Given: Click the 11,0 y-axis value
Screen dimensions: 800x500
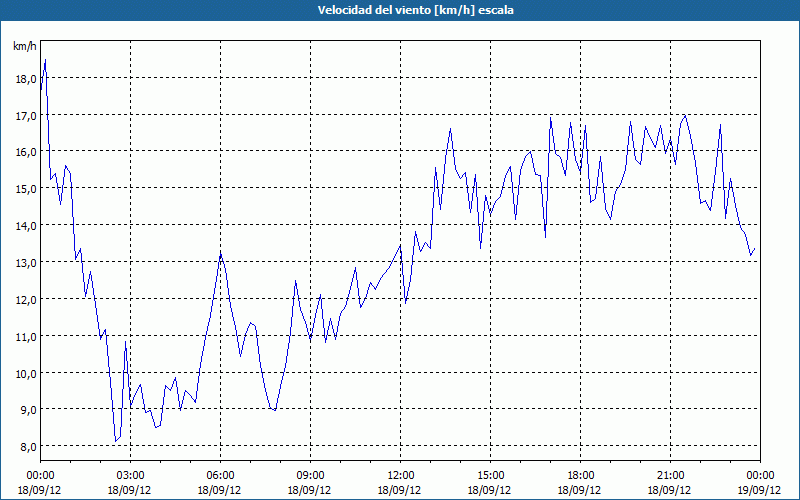Looking at the screenshot, I should (26, 337).
